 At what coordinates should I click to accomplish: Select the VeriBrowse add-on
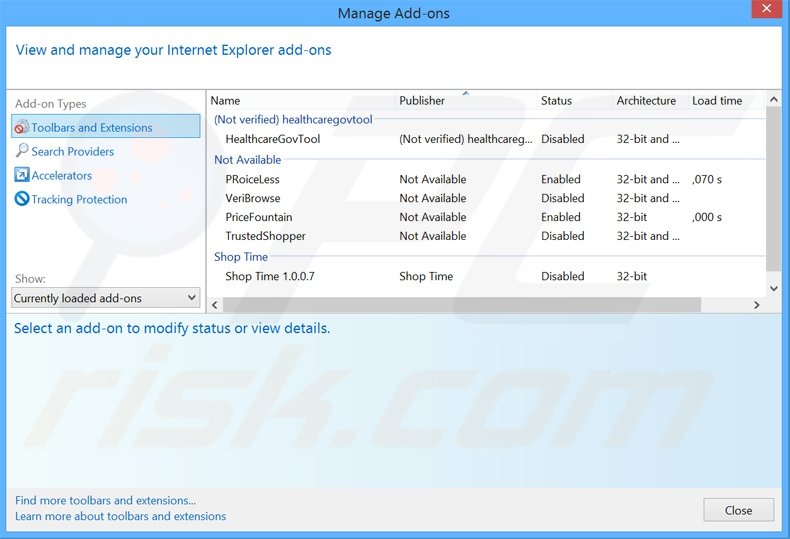click(x=486, y=198)
